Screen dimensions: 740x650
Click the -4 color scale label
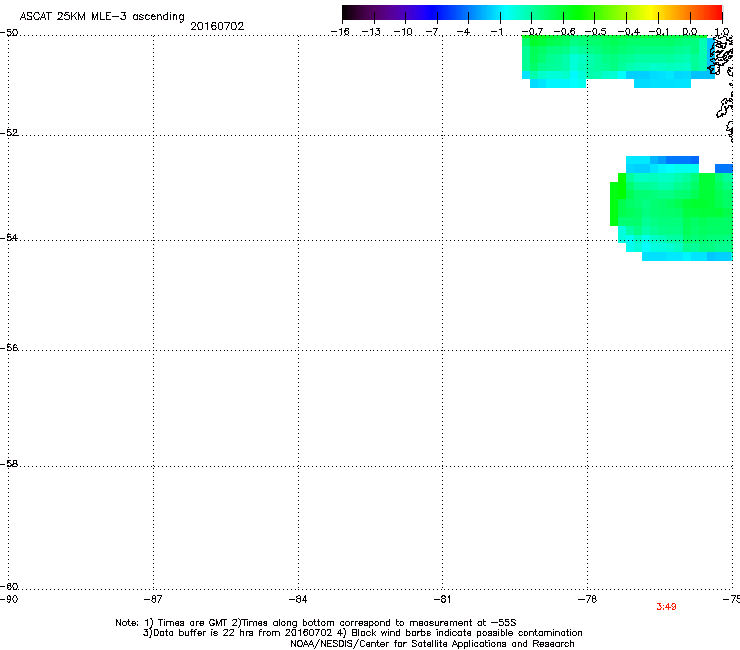coord(463,32)
